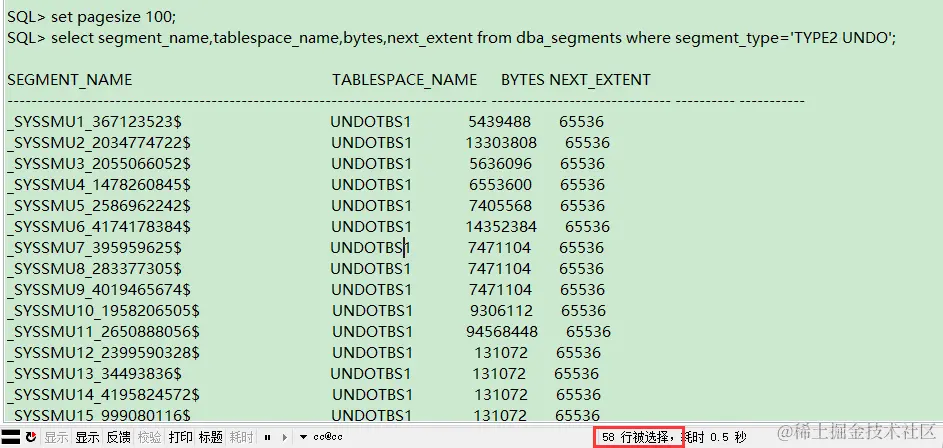Click the 反馈 button
This screenshot has width=943, height=448.
click(118, 437)
